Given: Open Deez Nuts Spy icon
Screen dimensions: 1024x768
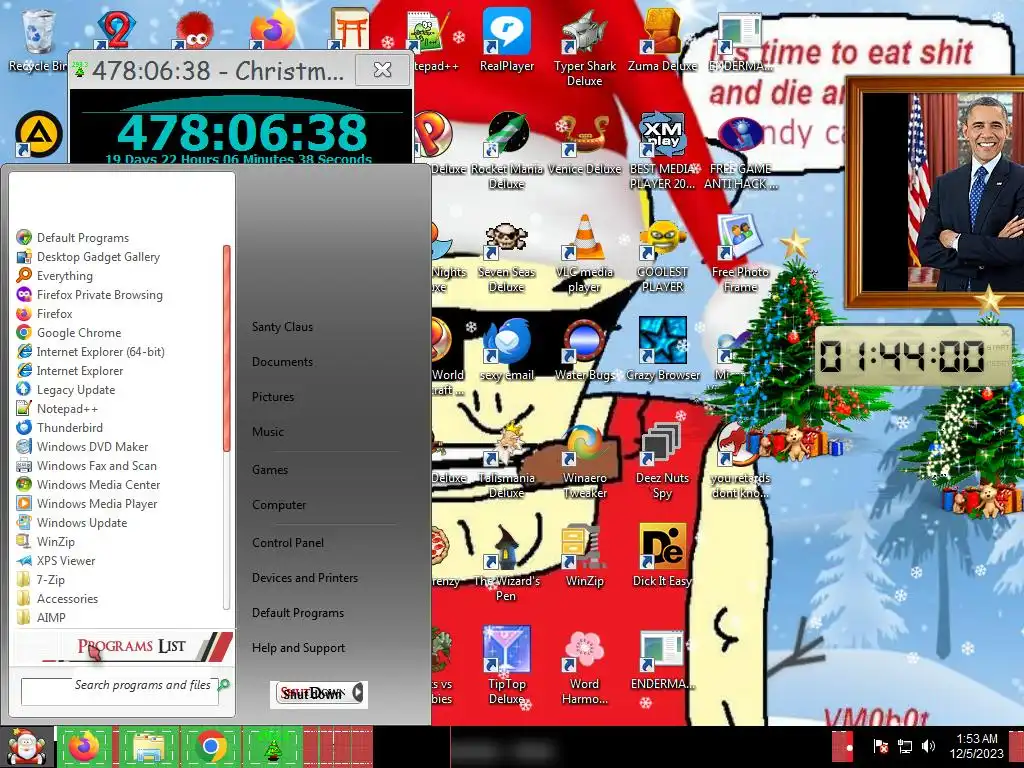Looking at the screenshot, I should (662, 460).
